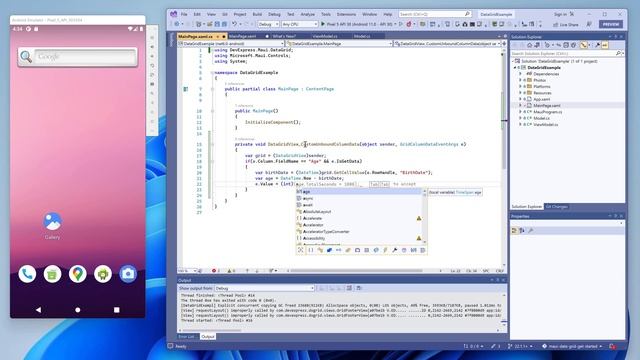Click the PREVIEW button
The width and height of the screenshot is (640, 360).
[611, 24]
